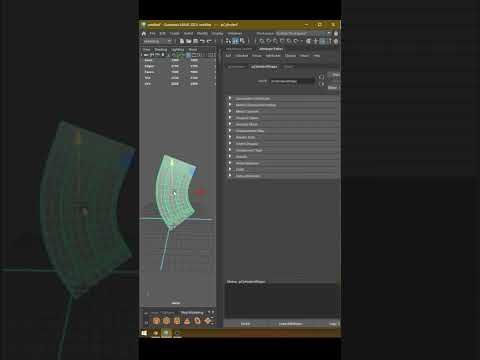Click the New Scene toolbar icon
The height and width of the screenshot is (360, 480).
point(182,41)
